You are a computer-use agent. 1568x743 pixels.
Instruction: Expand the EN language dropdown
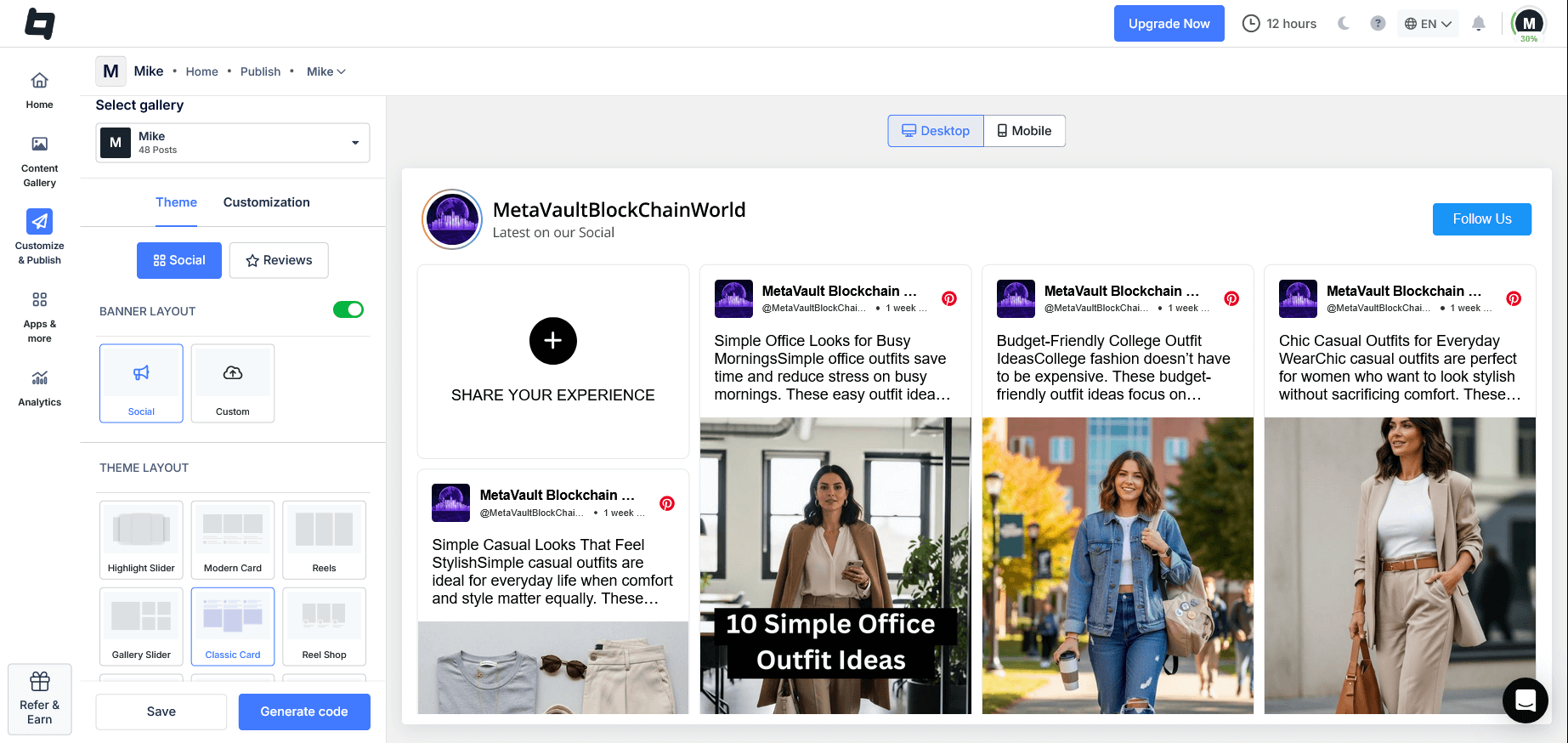pyautogui.click(x=1428, y=24)
